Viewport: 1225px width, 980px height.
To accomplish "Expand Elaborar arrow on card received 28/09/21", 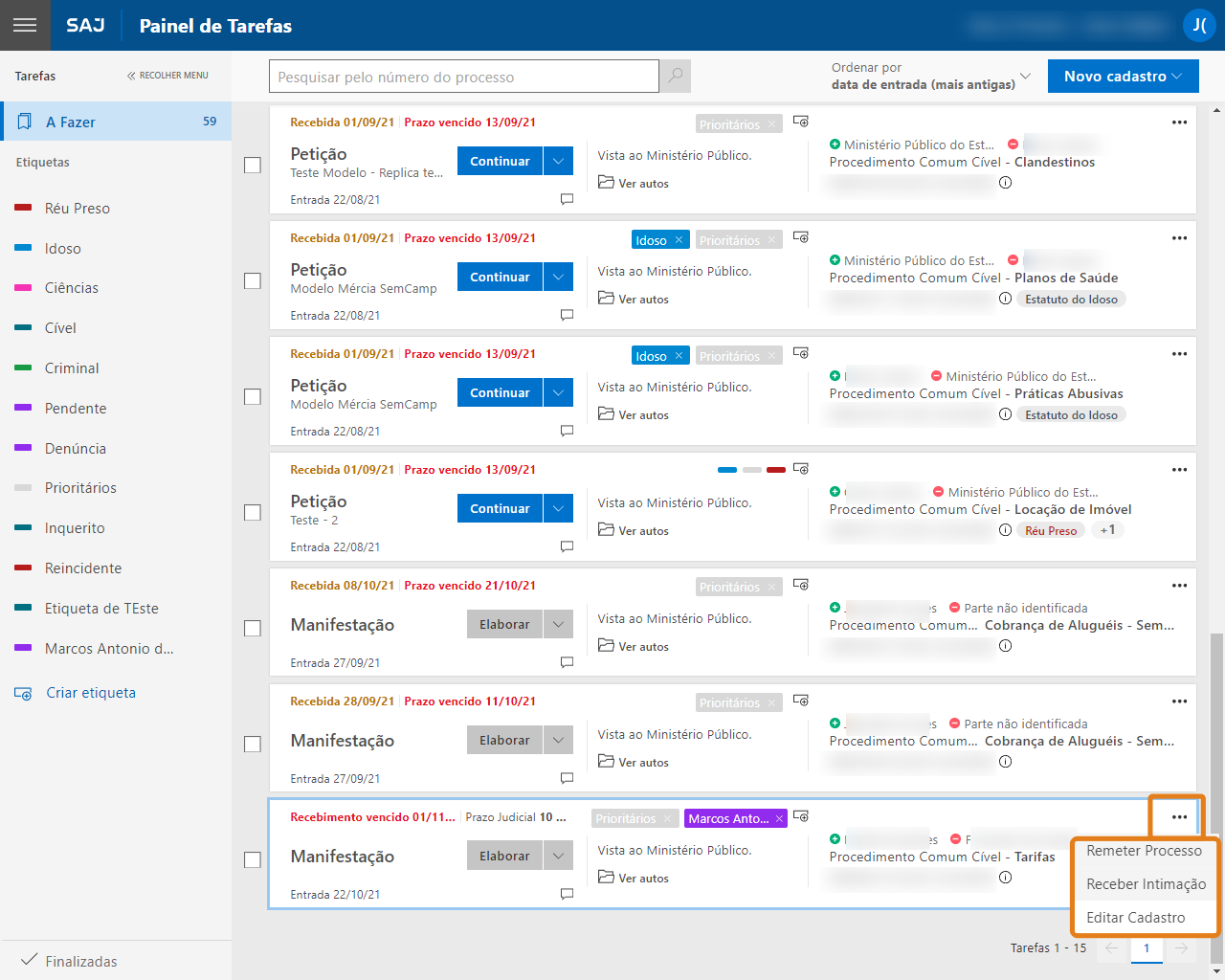I will (x=559, y=740).
